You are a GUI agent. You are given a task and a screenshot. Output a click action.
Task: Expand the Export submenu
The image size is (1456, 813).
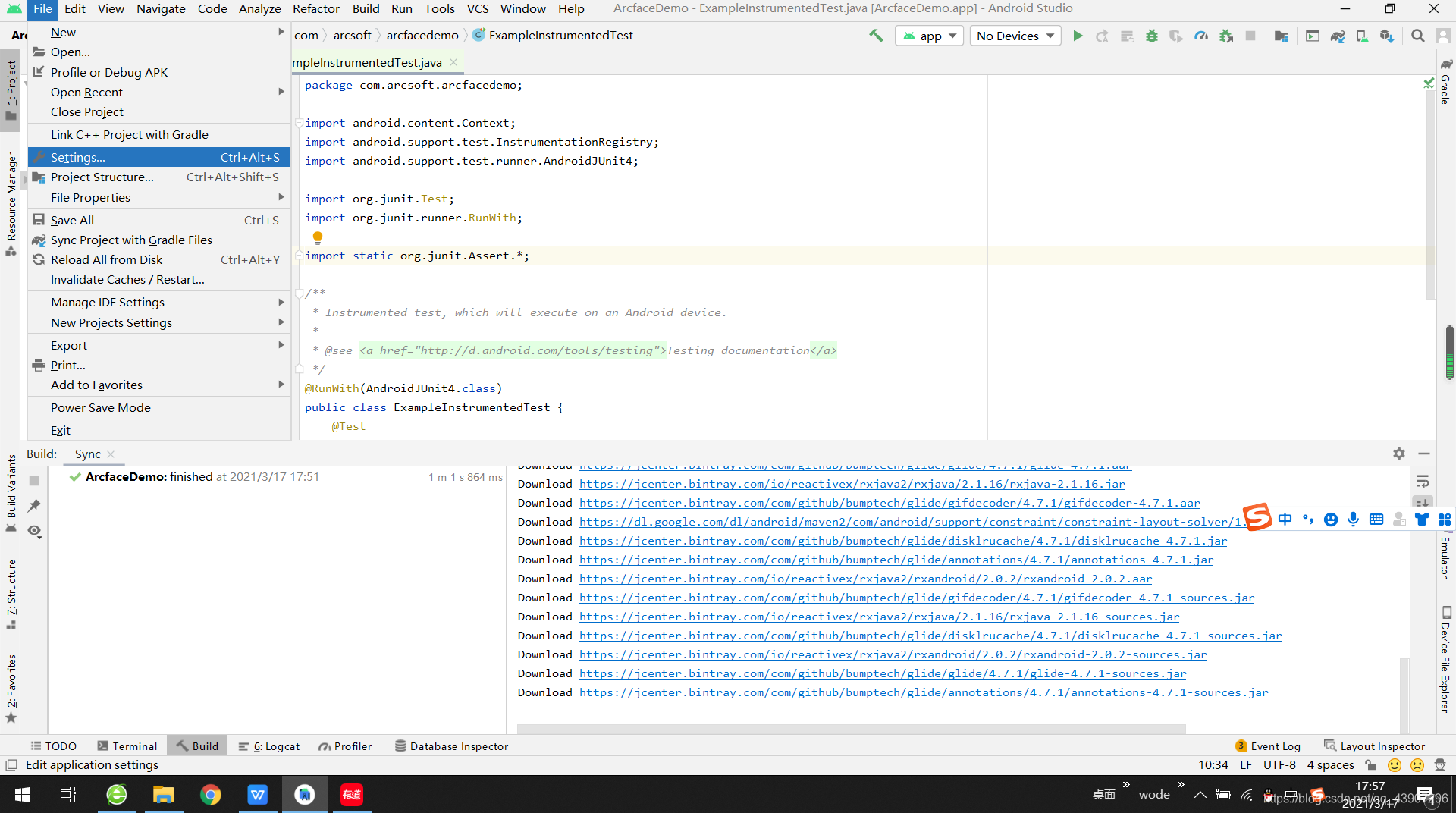point(159,345)
